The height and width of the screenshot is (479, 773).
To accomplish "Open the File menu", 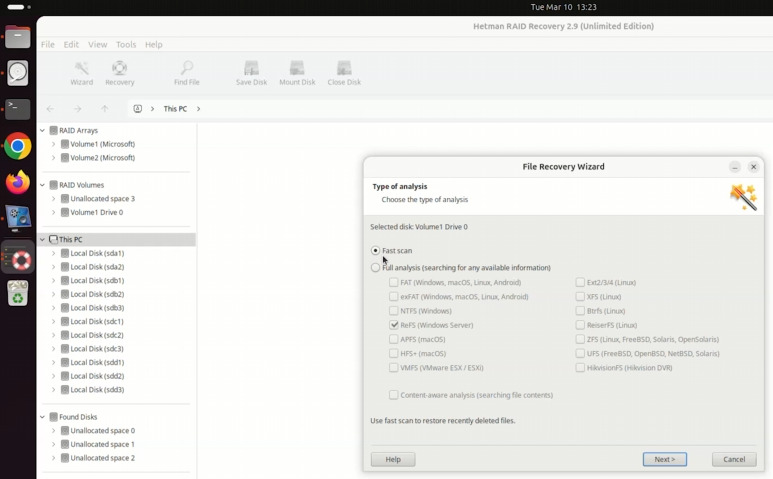I will pos(48,44).
